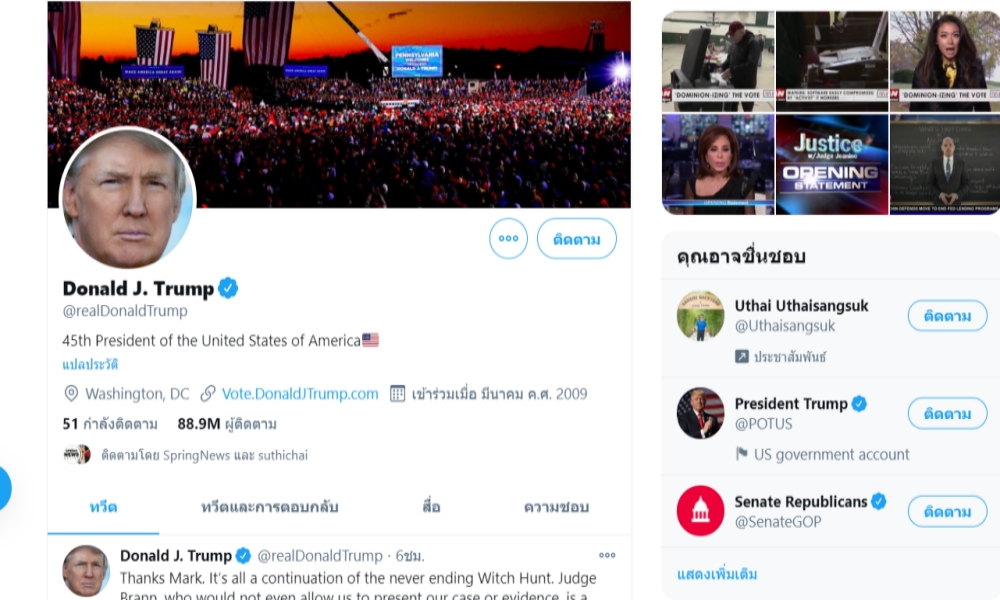The image size is (1000, 600).
Task: Open the Vote.DonaldJTrump.com link
Action: tap(300, 393)
